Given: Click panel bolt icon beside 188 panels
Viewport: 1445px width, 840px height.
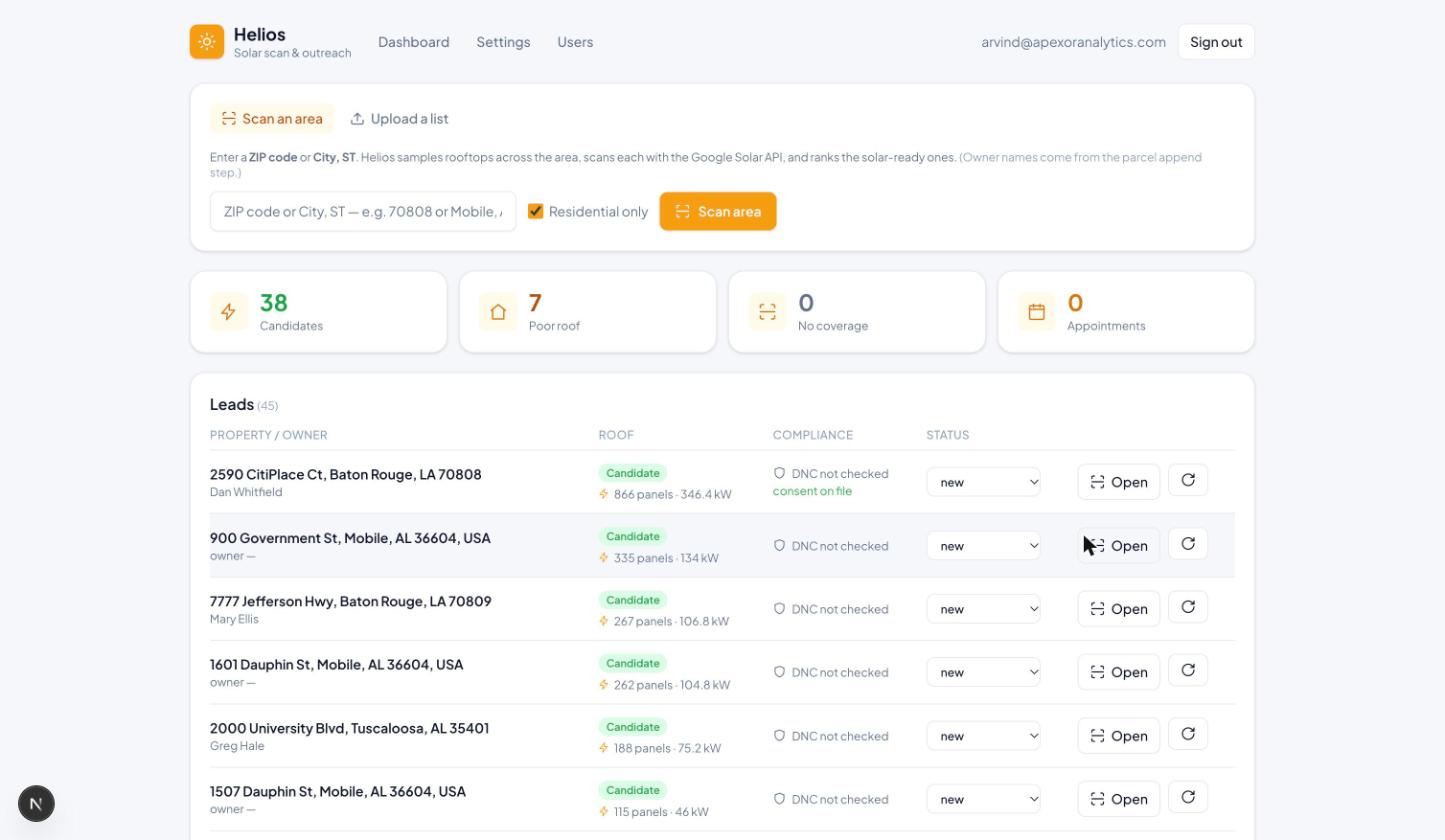Looking at the screenshot, I should coord(604,748).
